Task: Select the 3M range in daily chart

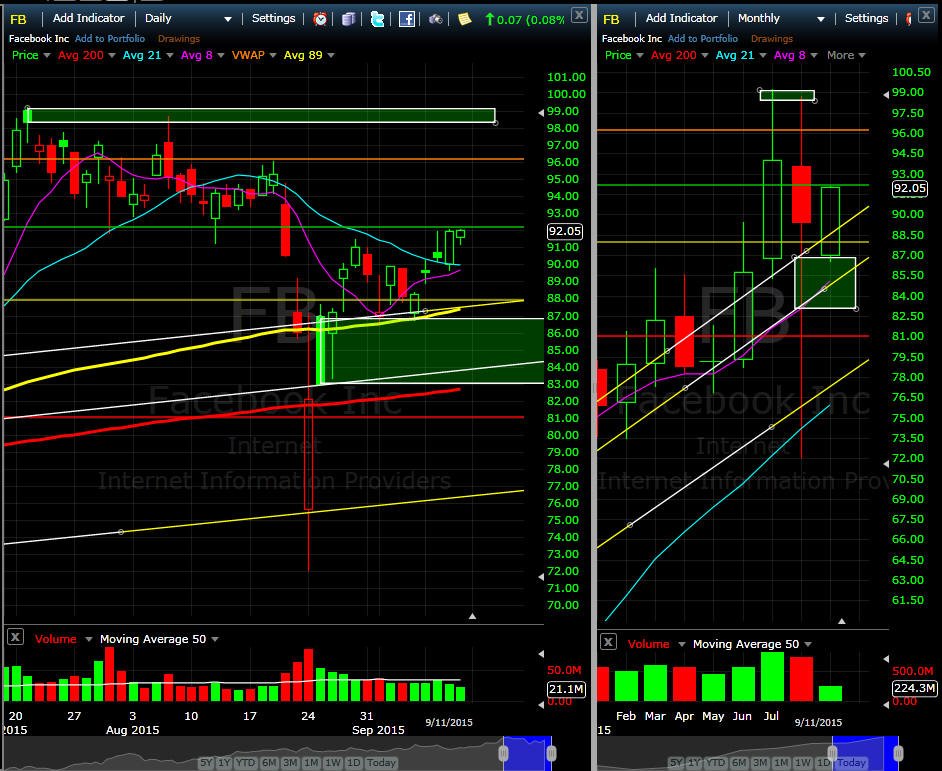Action: coord(290,763)
